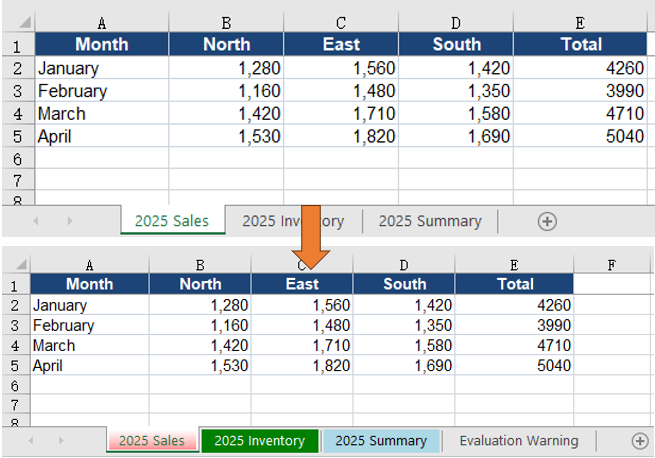Select column A header in the upper spreadsheet
The width and height of the screenshot is (655, 458).
coord(102,23)
